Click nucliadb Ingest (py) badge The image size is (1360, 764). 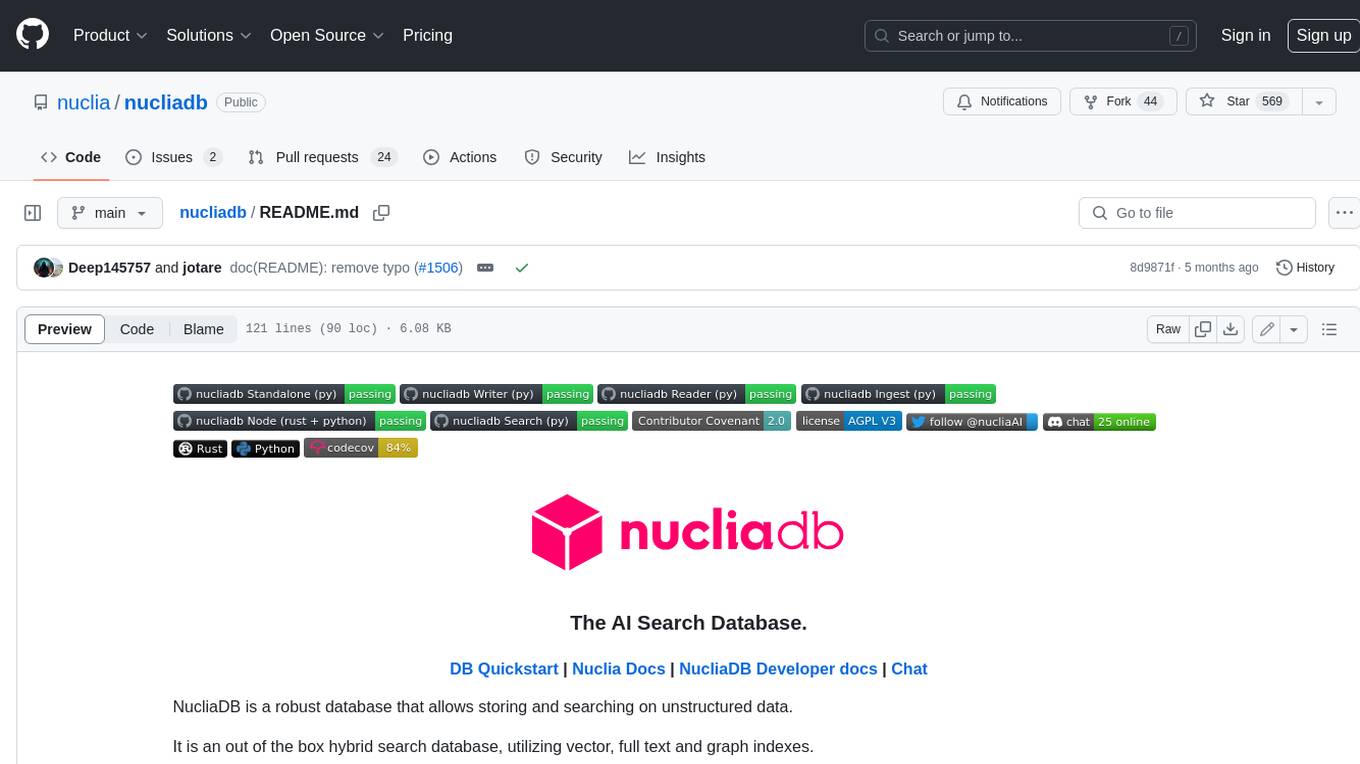898,394
